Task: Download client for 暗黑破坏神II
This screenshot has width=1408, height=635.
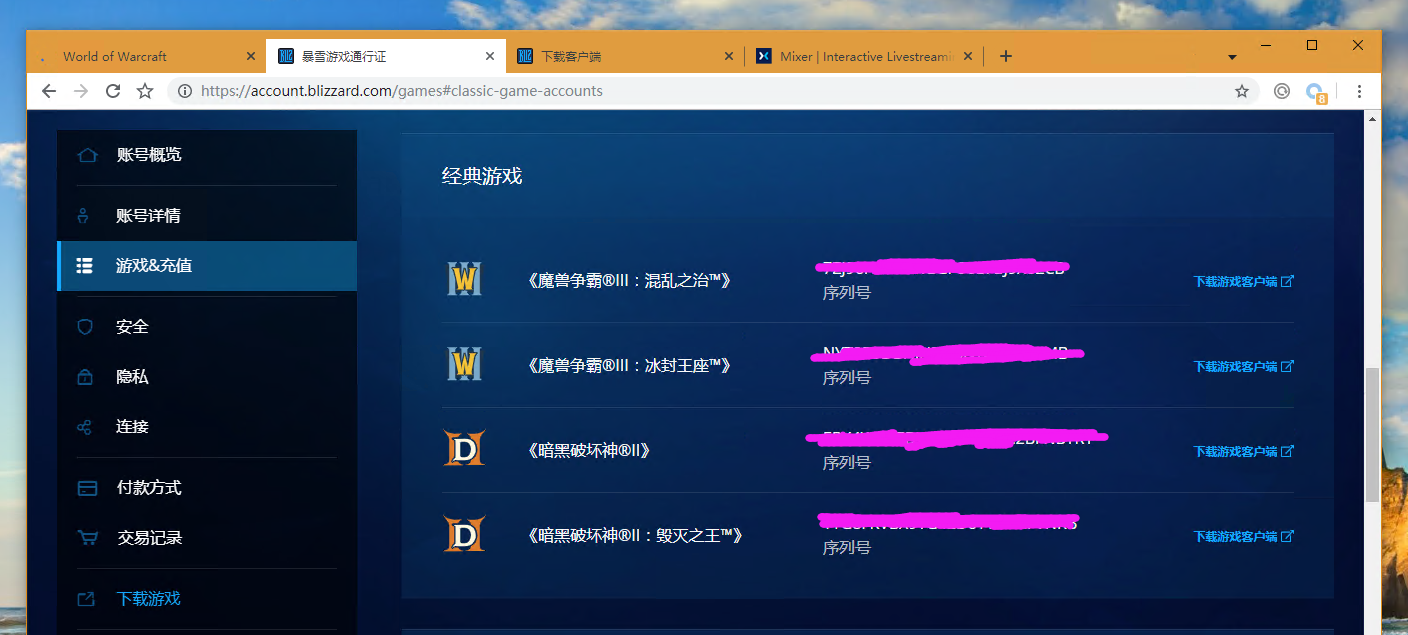Action: point(1243,452)
